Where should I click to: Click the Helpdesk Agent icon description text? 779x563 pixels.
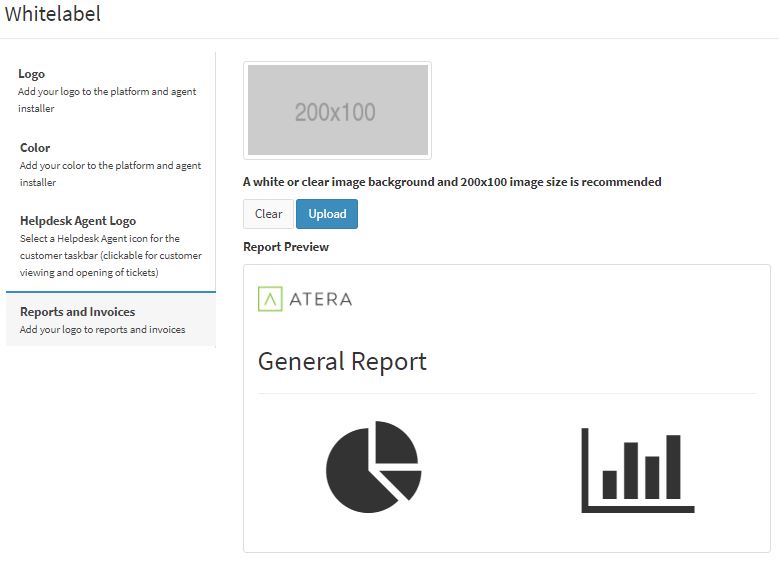point(111,255)
